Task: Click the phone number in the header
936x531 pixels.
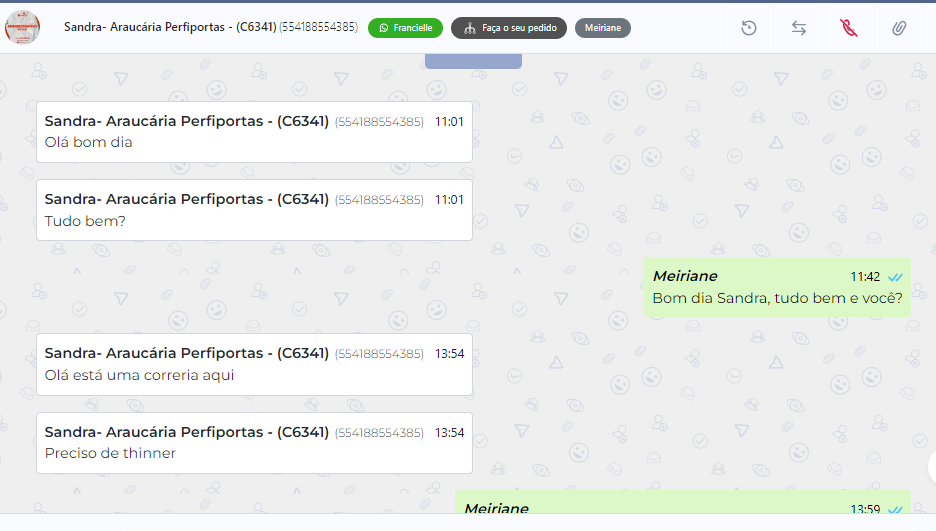Action: point(319,27)
